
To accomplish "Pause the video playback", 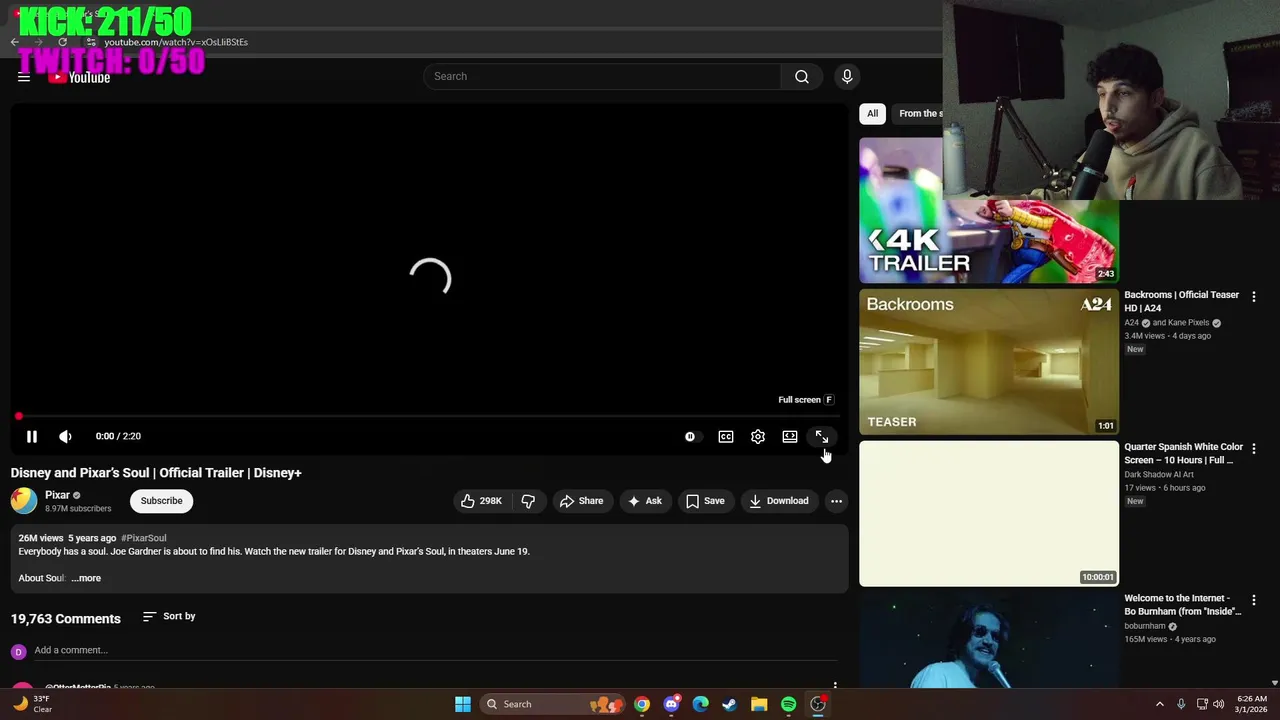I will click(x=32, y=436).
